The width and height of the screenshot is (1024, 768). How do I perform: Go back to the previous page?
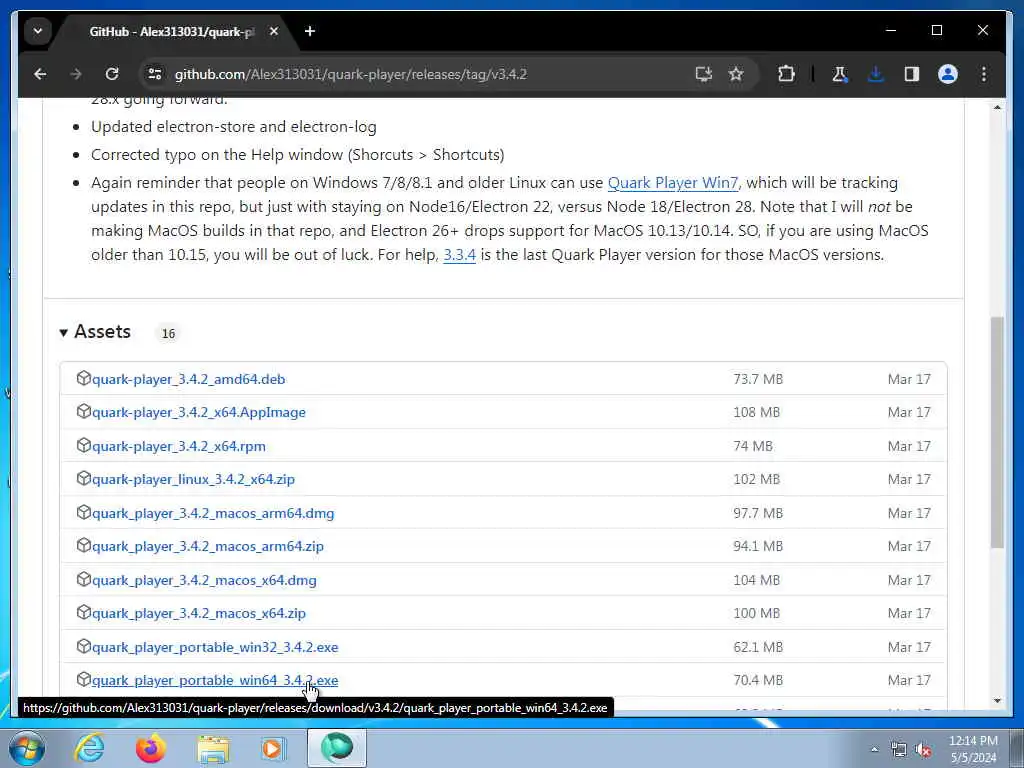tap(40, 74)
